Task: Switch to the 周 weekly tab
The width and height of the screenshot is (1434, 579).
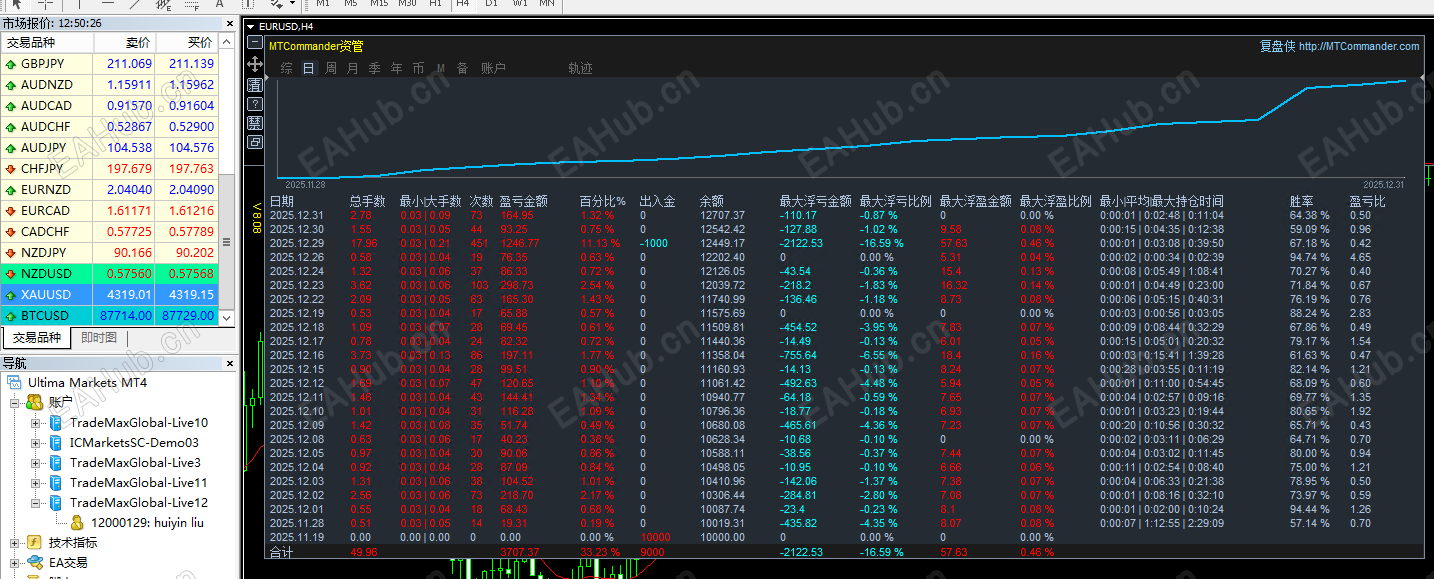Action: pyautogui.click(x=331, y=68)
